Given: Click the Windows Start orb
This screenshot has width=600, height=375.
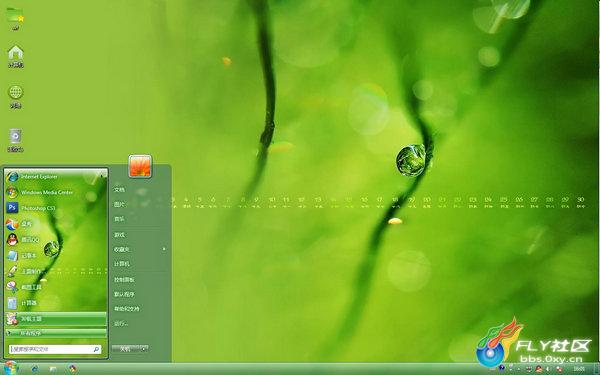Looking at the screenshot, I should [x=11, y=368].
